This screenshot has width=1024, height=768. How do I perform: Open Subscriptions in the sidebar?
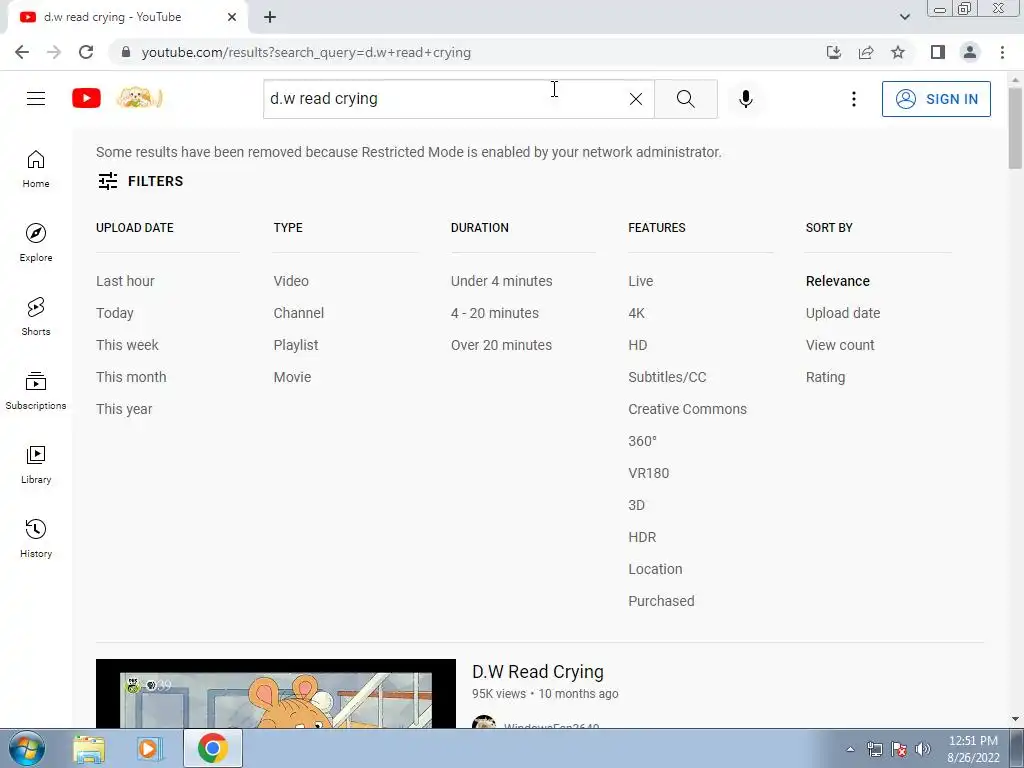coord(36,391)
